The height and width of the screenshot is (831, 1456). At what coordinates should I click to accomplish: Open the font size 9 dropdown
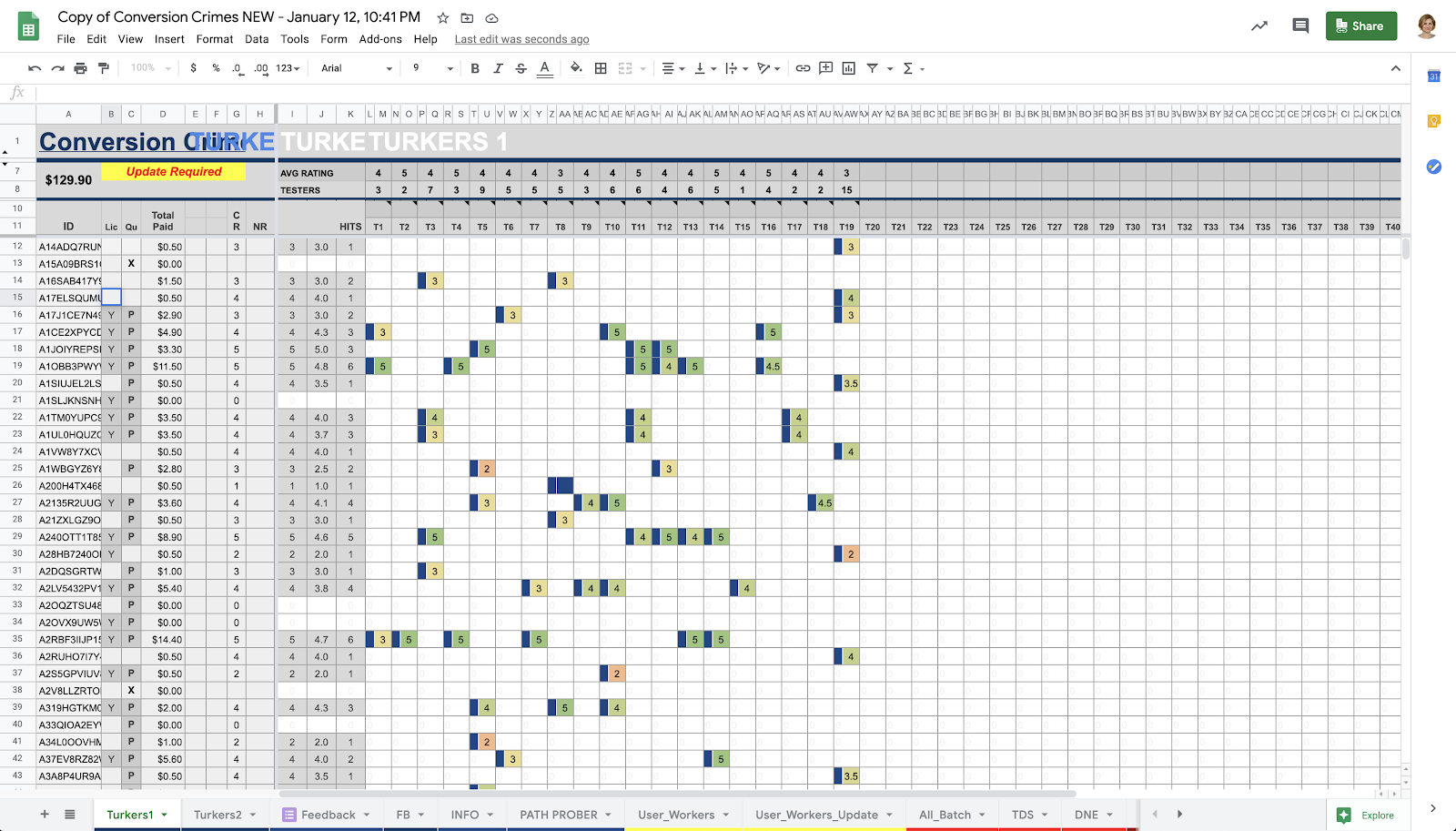432,68
